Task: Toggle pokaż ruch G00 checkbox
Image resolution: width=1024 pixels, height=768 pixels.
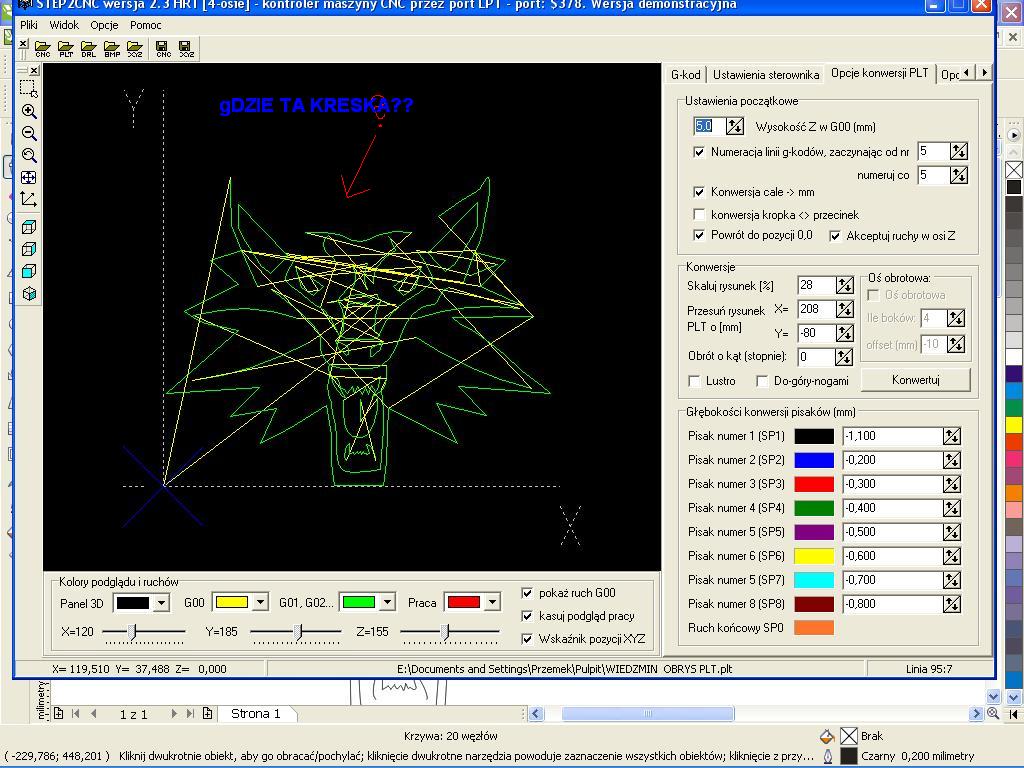Action: tap(527, 593)
